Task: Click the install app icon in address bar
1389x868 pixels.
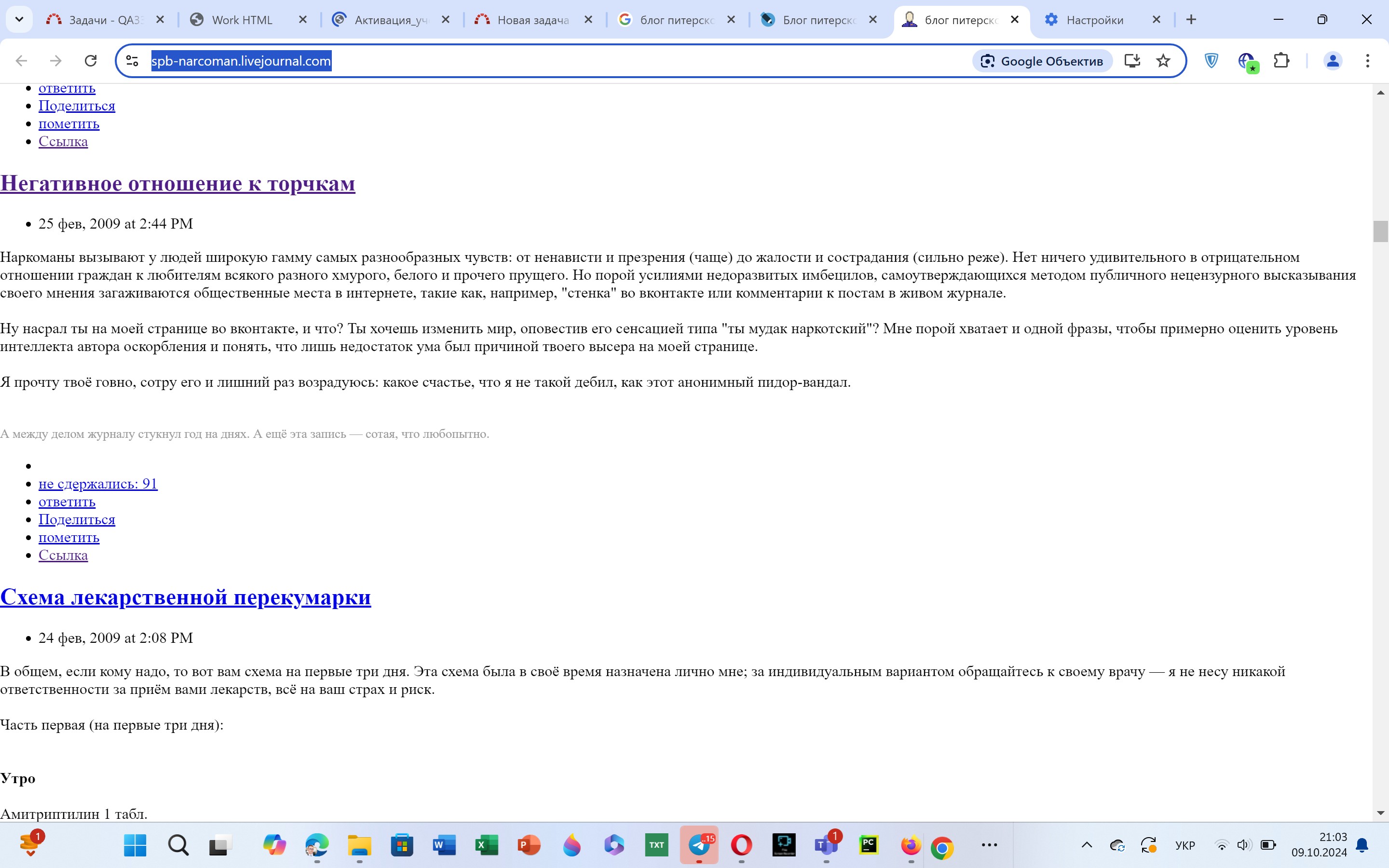Action: [x=1132, y=61]
